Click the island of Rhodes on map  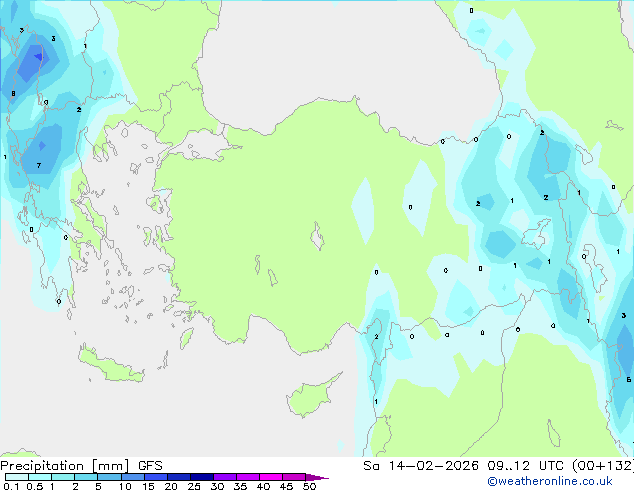tap(186, 338)
